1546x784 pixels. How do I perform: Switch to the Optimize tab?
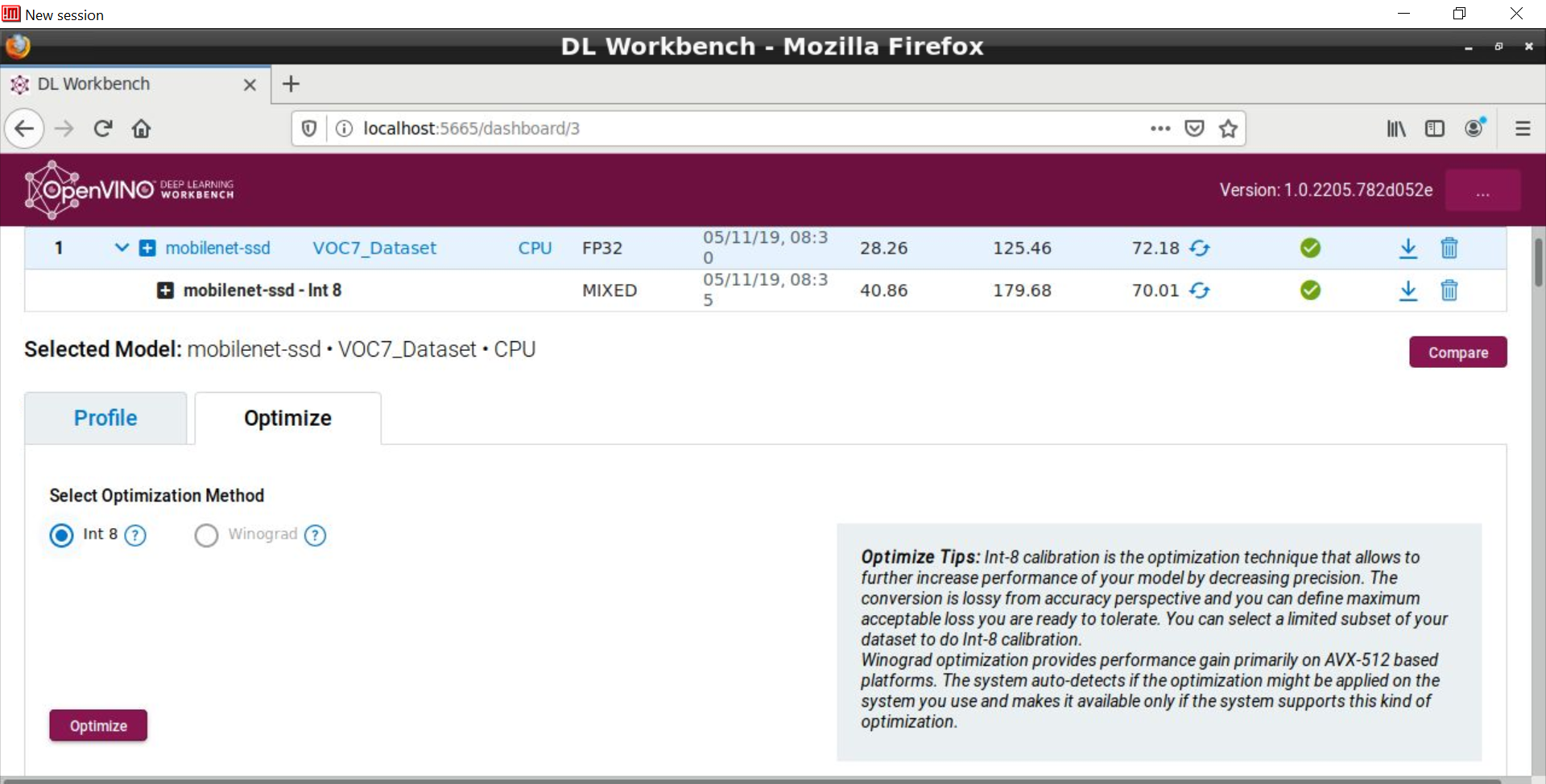tap(287, 418)
